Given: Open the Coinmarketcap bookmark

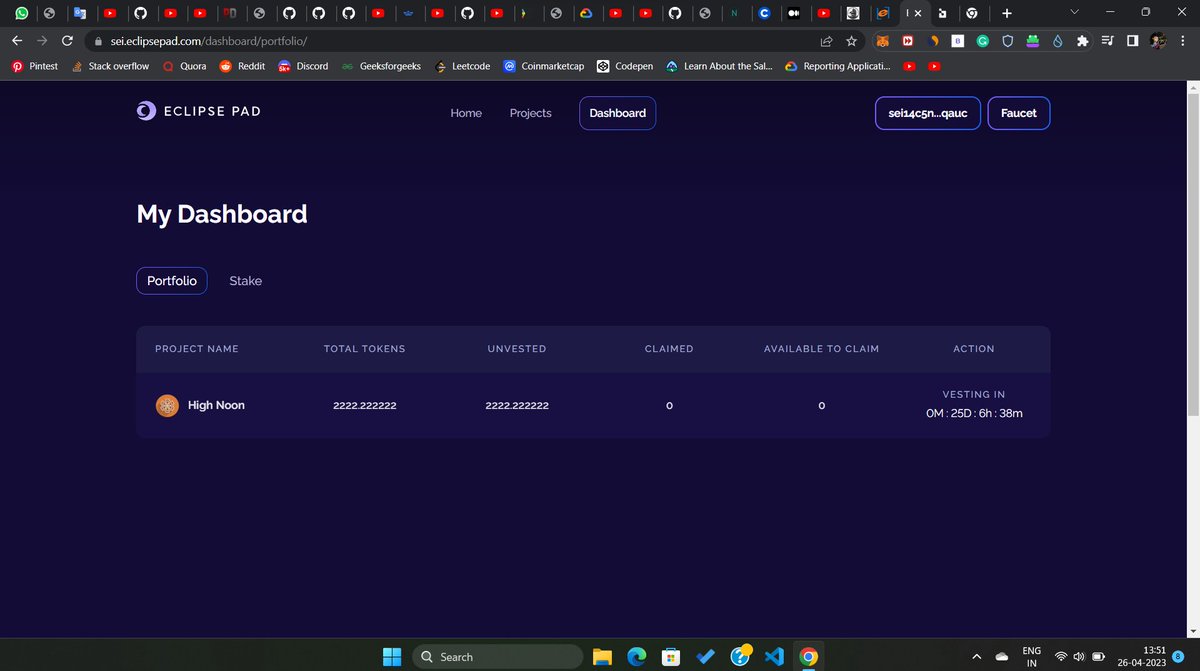Looking at the screenshot, I should tap(543, 66).
